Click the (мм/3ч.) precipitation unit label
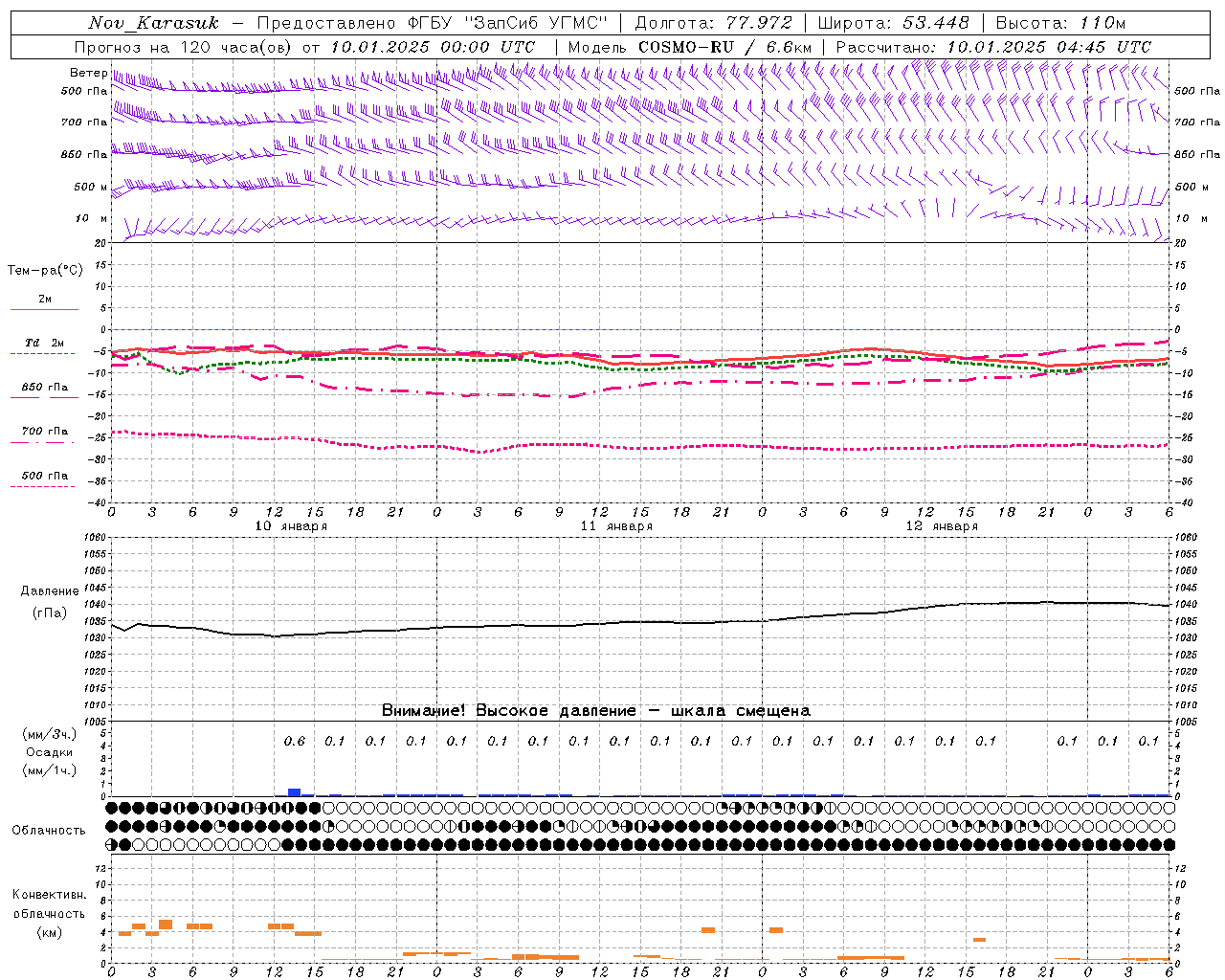This screenshot has height=980, width=1225. click(x=50, y=734)
